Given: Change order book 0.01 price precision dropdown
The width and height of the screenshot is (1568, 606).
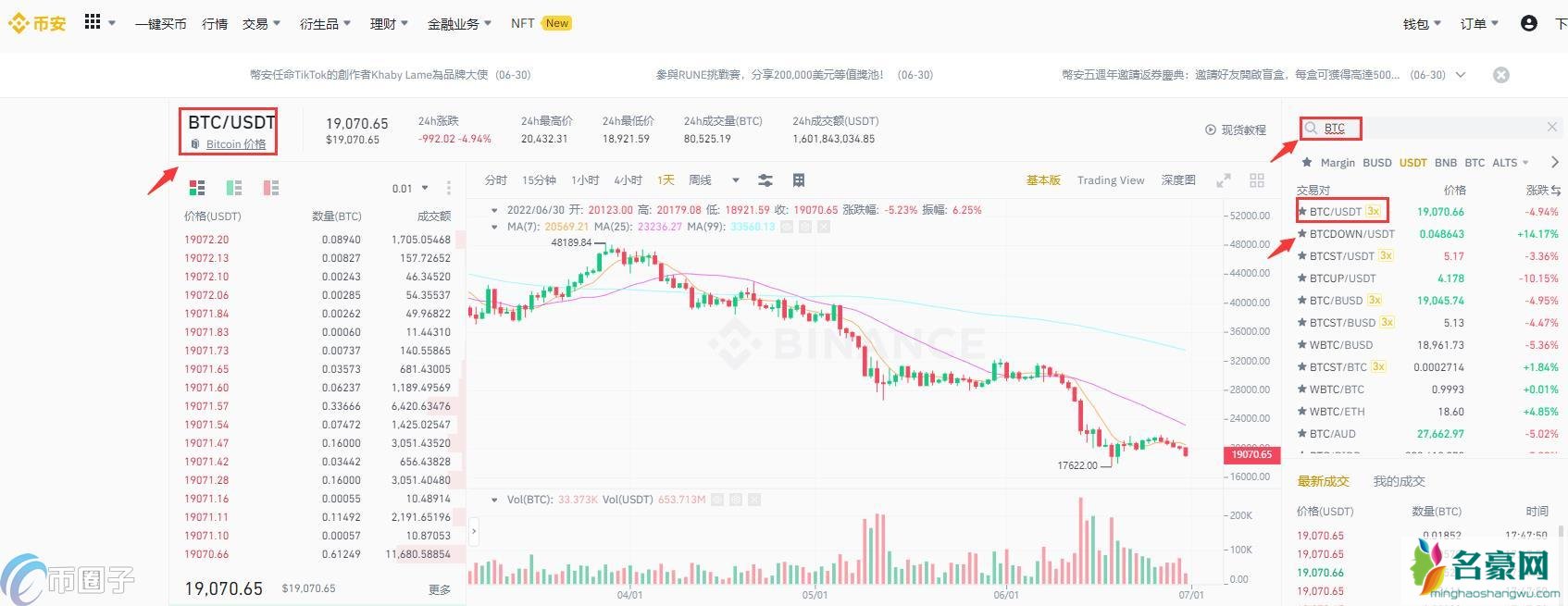Looking at the screenshot, I should (x=410, y=188).
